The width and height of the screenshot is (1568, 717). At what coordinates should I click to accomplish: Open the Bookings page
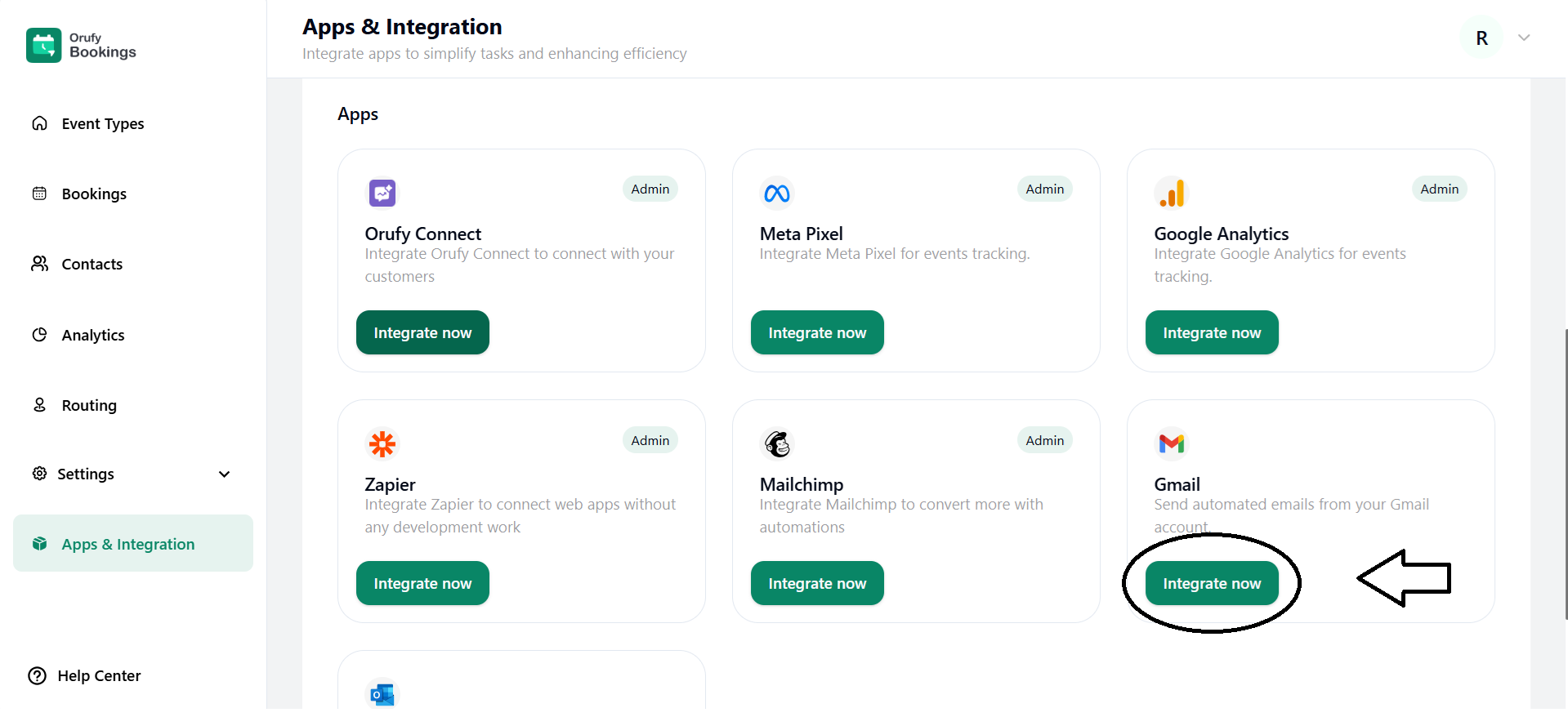pos(94,194)
